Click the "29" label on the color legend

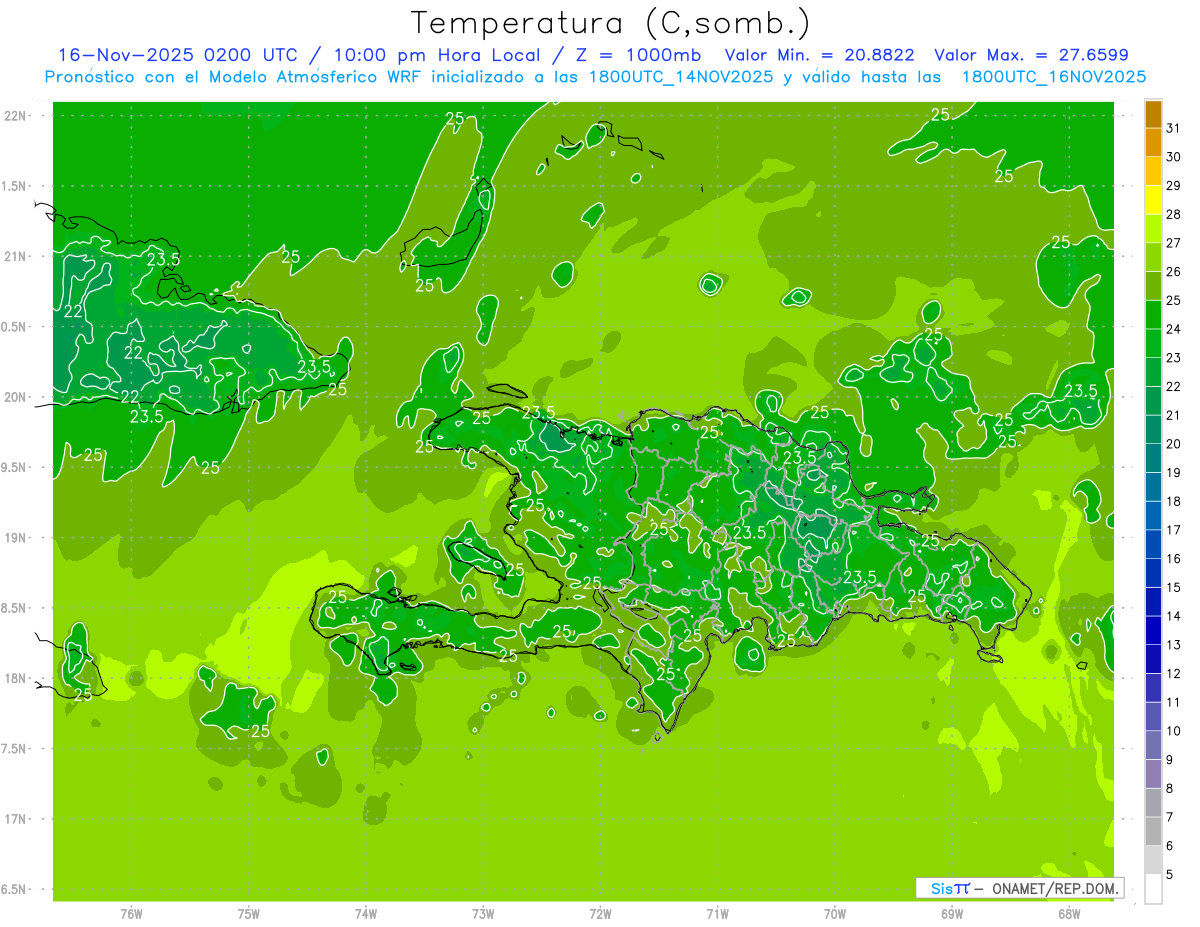(x=1173, y=185)
